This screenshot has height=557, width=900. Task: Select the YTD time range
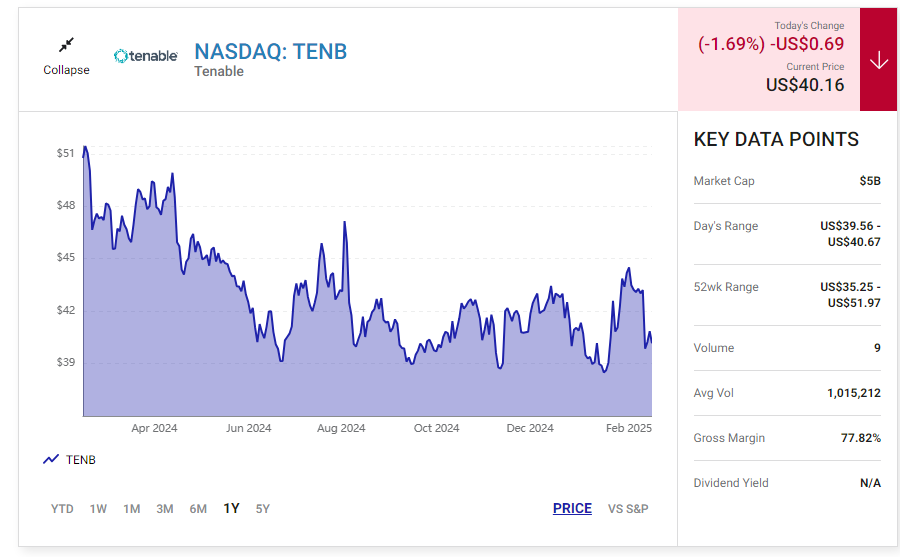[x=62, y=509]
